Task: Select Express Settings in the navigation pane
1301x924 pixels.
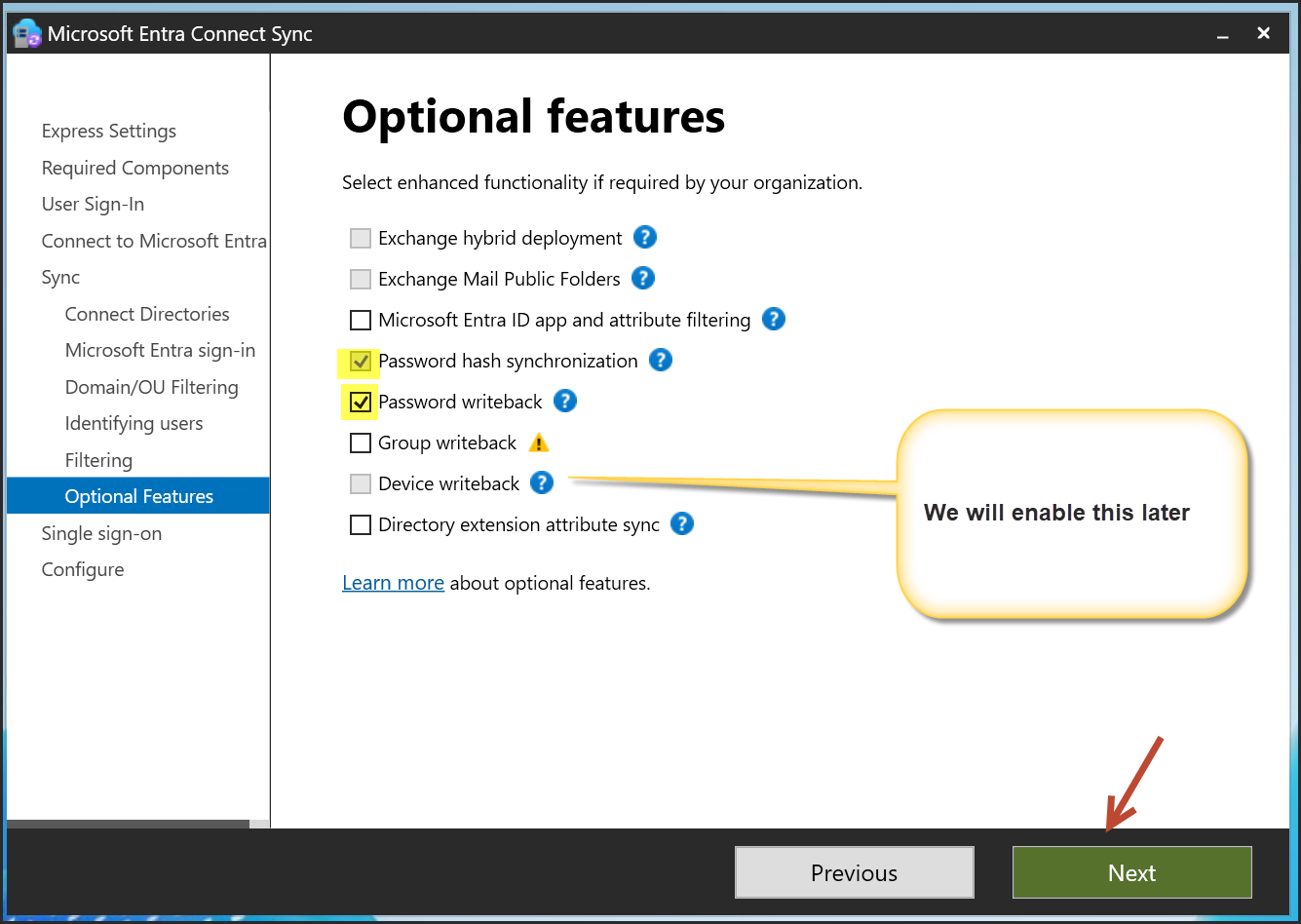Action: click(109, 131)
